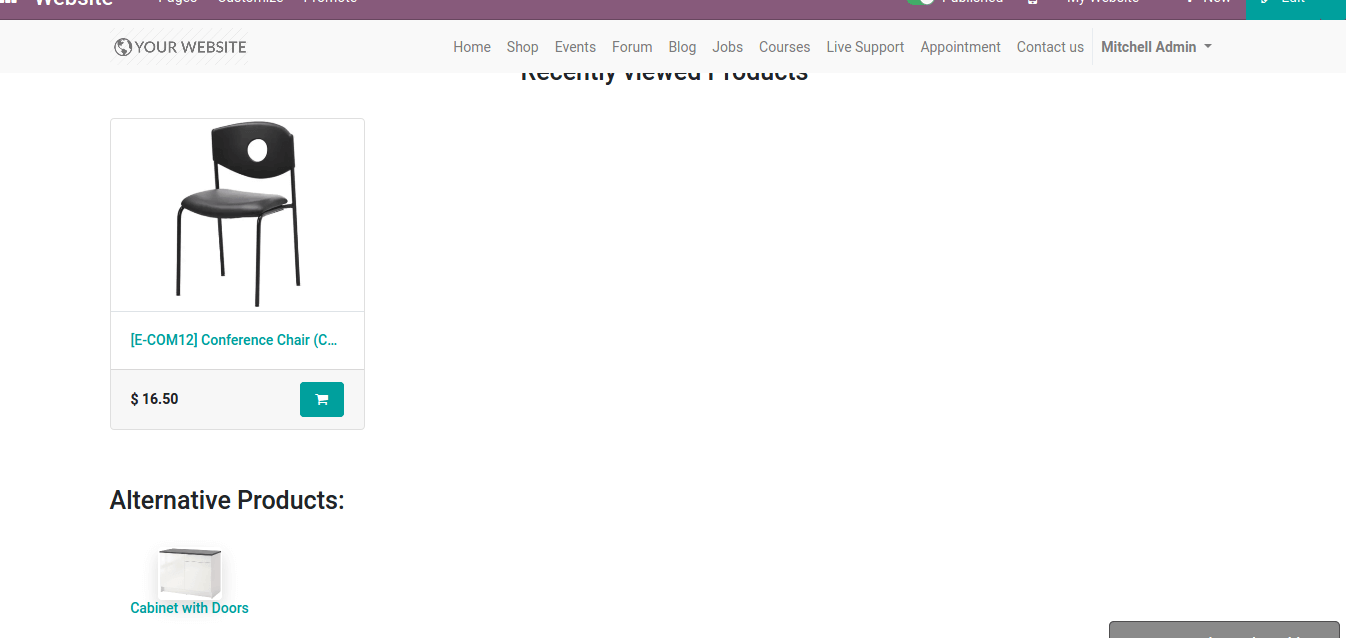Screen dimensions: 1349x638
Task: Open the Cabinet with Doors link
Action: 189,608
